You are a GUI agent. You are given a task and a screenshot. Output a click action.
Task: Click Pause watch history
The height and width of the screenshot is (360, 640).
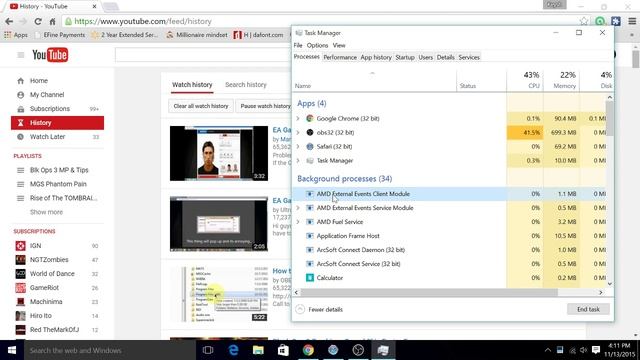point(265,106)
